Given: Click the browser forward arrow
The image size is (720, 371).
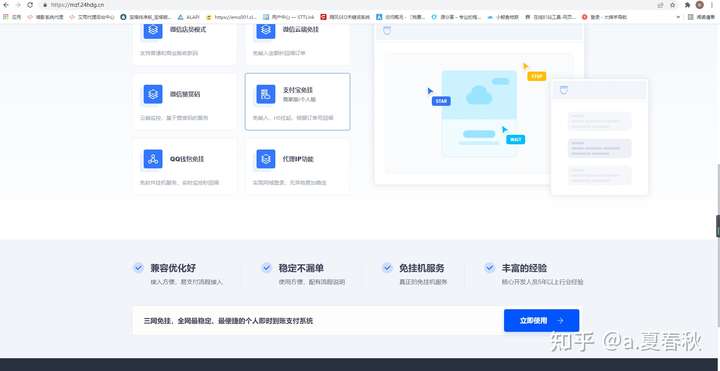Looking at the screenshot, I should coord(17,5).
